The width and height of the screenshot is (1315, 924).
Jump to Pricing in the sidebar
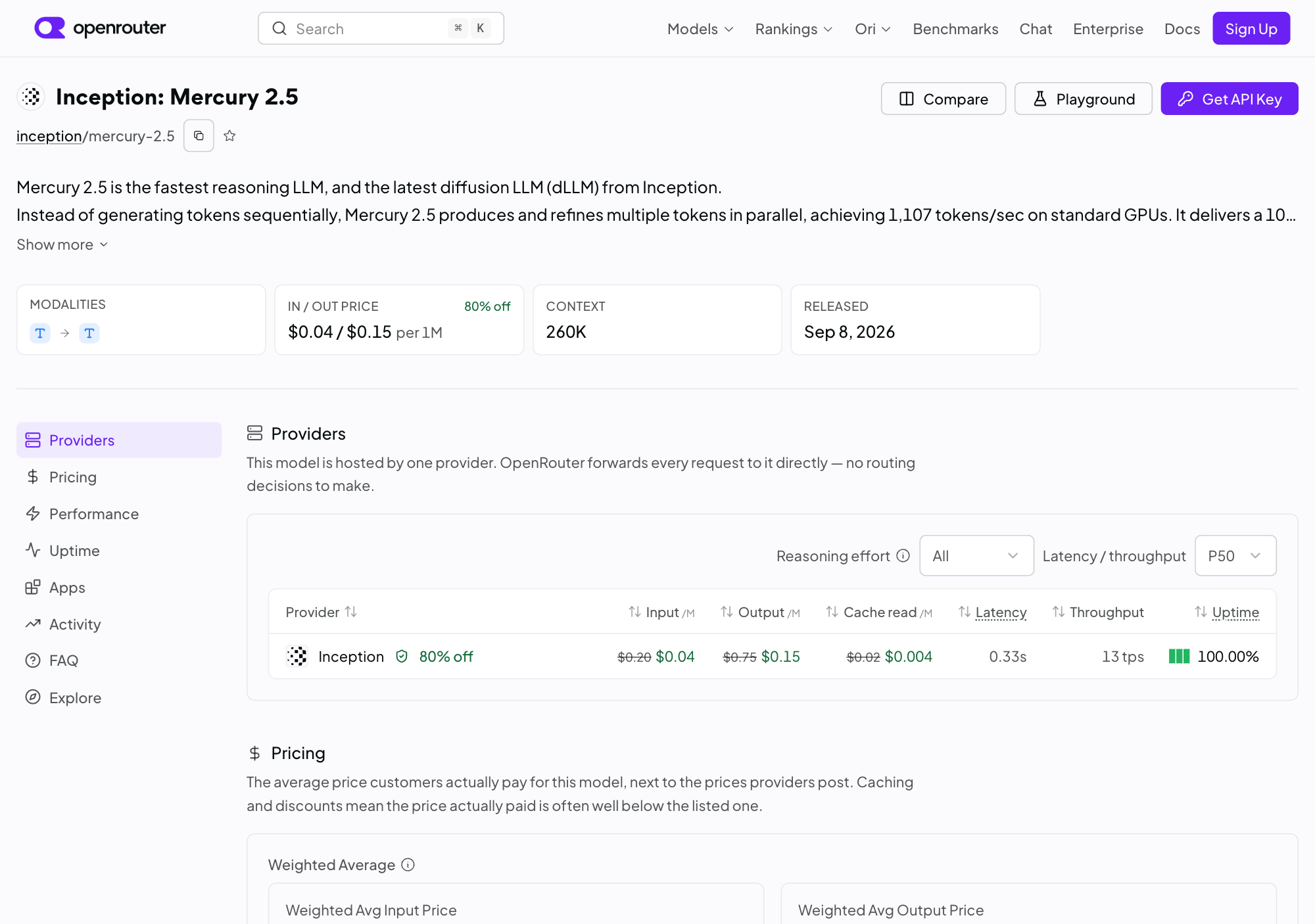(x=119, y=477)
